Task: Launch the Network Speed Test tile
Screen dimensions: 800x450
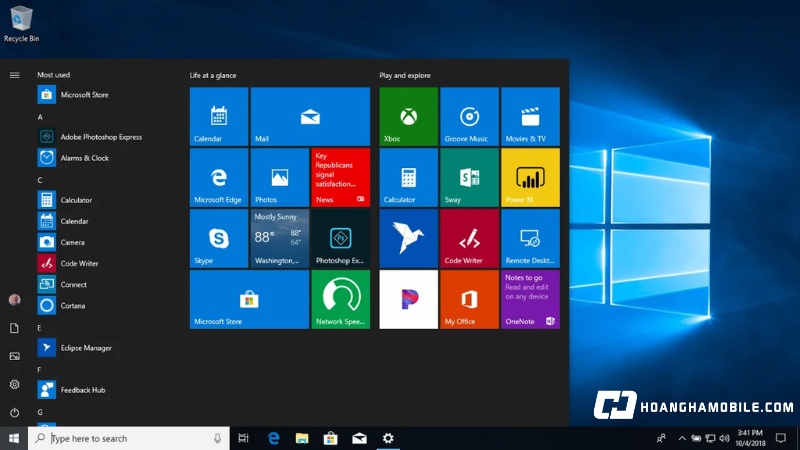Action: (x=340, y=299)
